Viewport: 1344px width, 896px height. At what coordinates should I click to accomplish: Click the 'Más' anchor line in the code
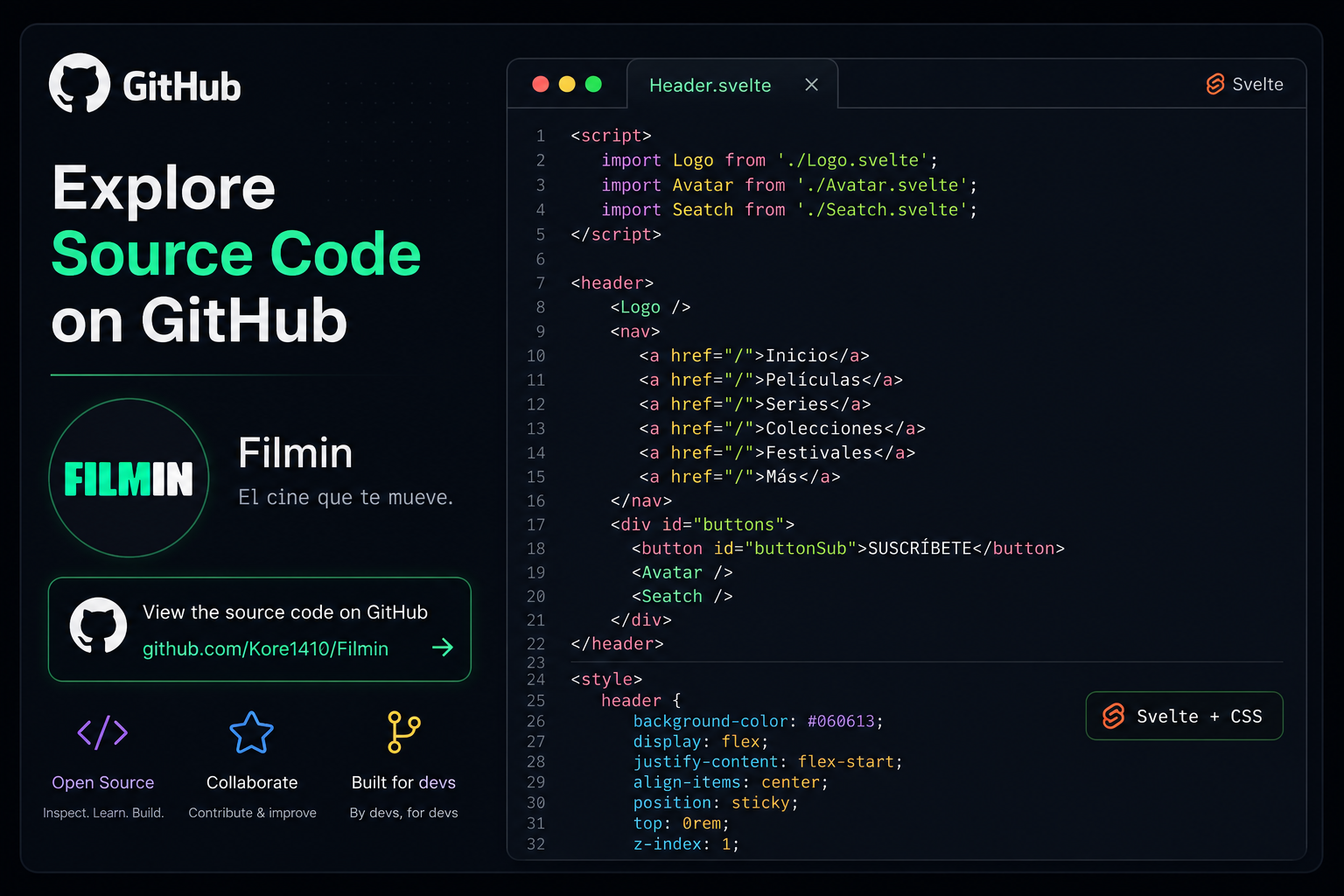pyautogui.click(x=739, y=477)
